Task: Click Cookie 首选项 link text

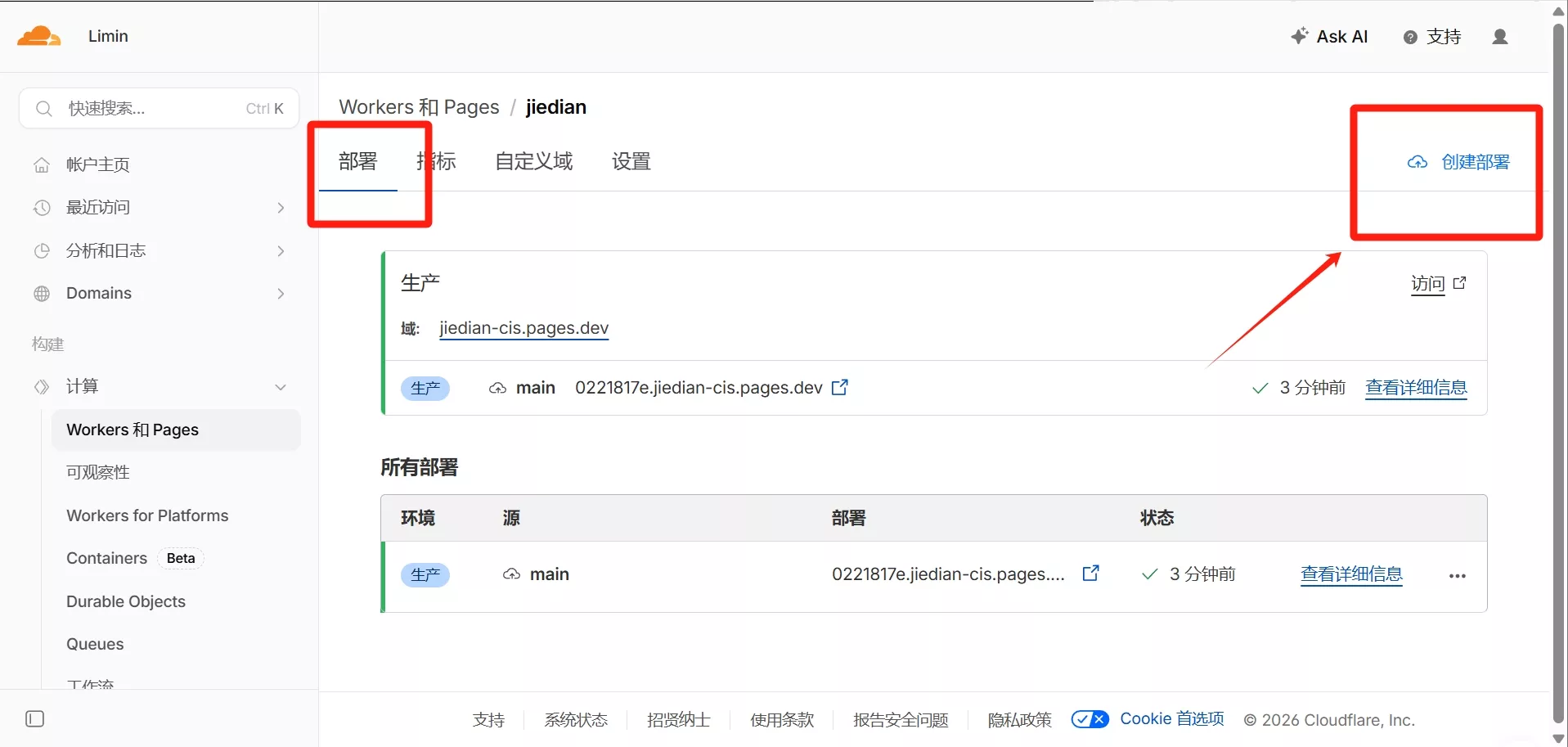Action: coord(1172,718)
